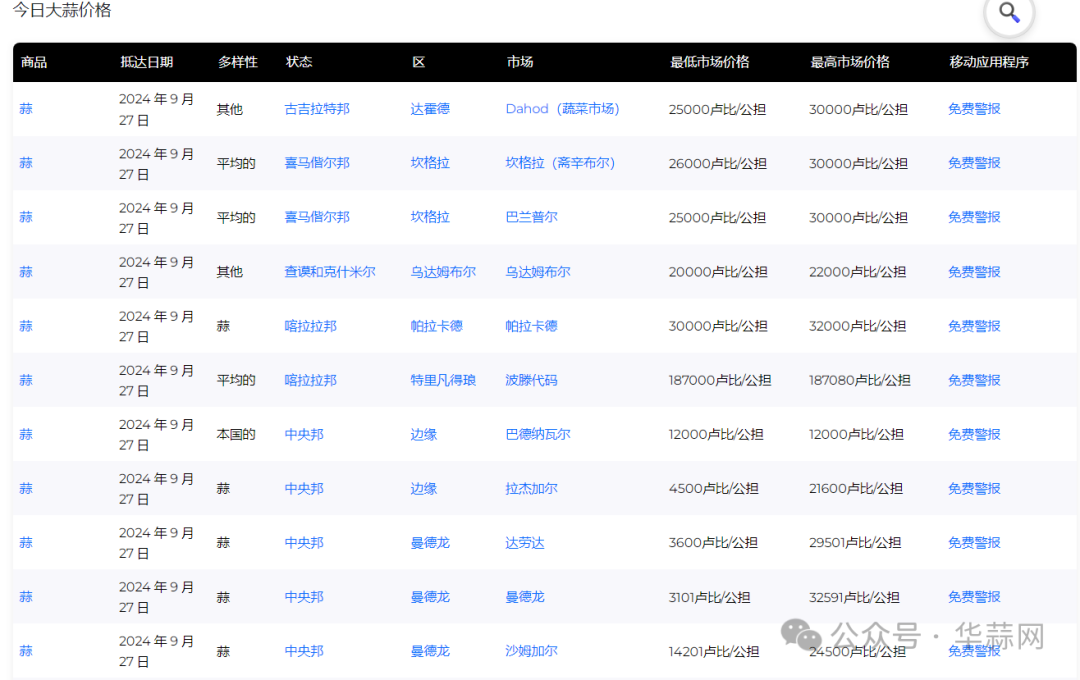Open the 达劳达 market link
The image size is (1080, 680).
click(x=524, y=543)
